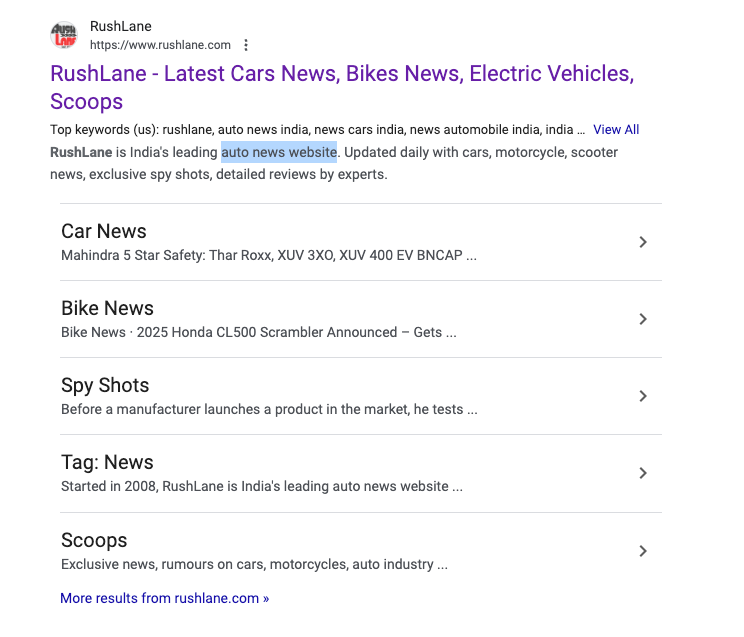This screenshot has width=744, height=637.
Task: Open the Scoops sitelink heading
Action: pyautogui.click(x=94, y=540)
